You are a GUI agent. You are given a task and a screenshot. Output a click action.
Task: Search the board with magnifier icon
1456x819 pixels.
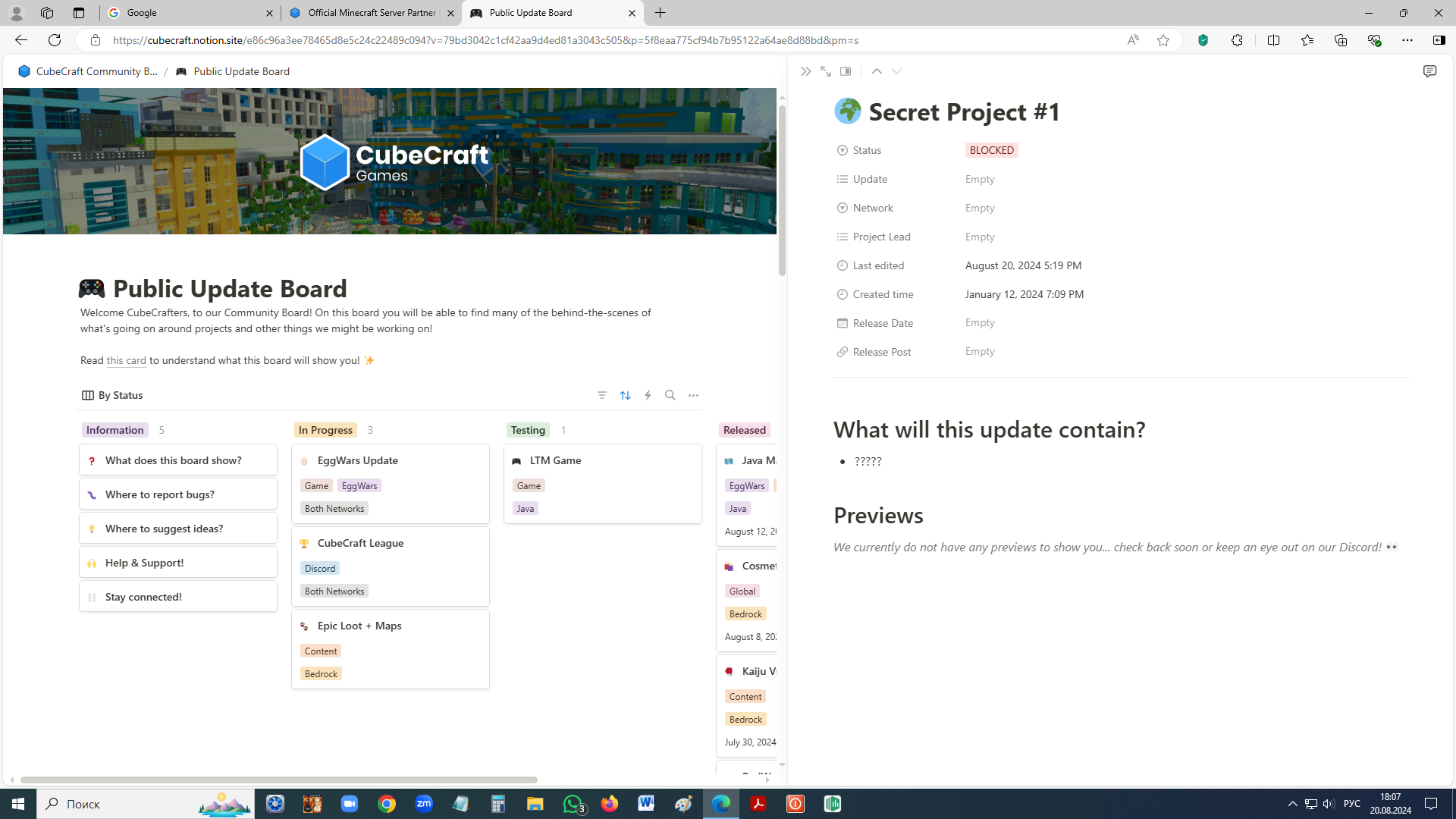(x=670, y=395)
